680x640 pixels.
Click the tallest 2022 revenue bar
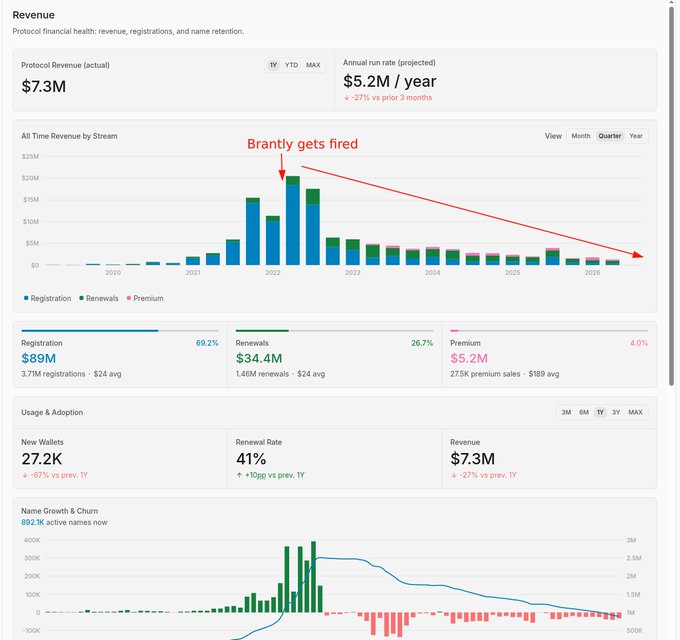click(293, 220)
